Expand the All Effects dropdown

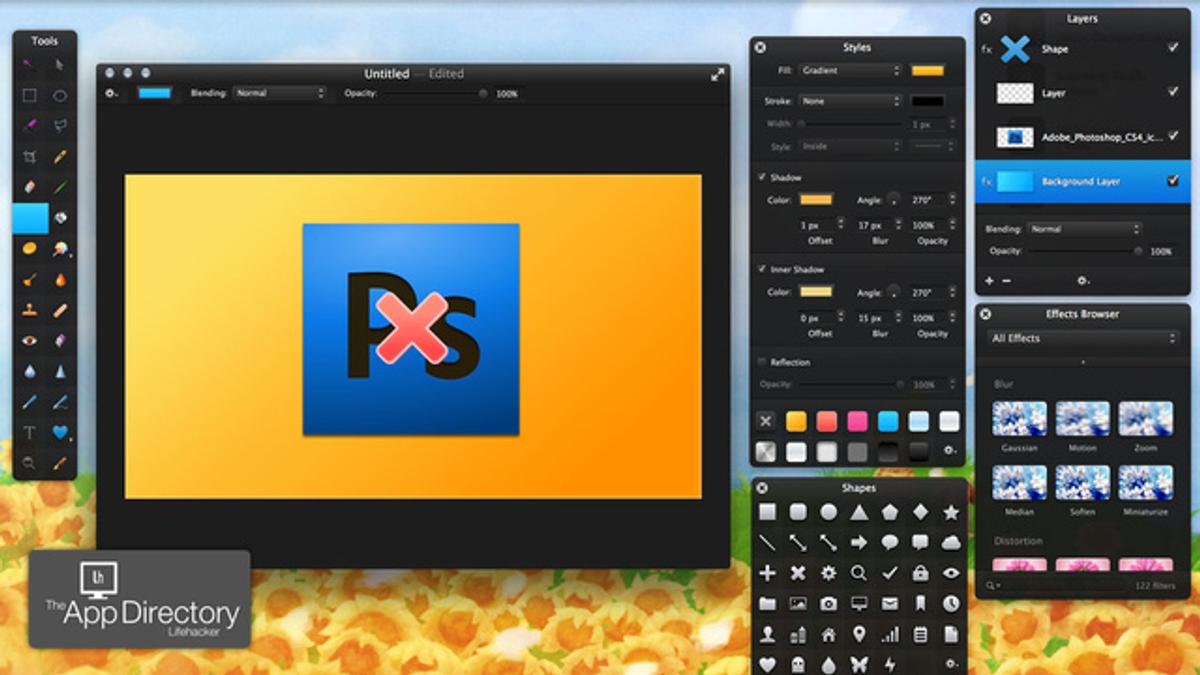pos(1082,338)
